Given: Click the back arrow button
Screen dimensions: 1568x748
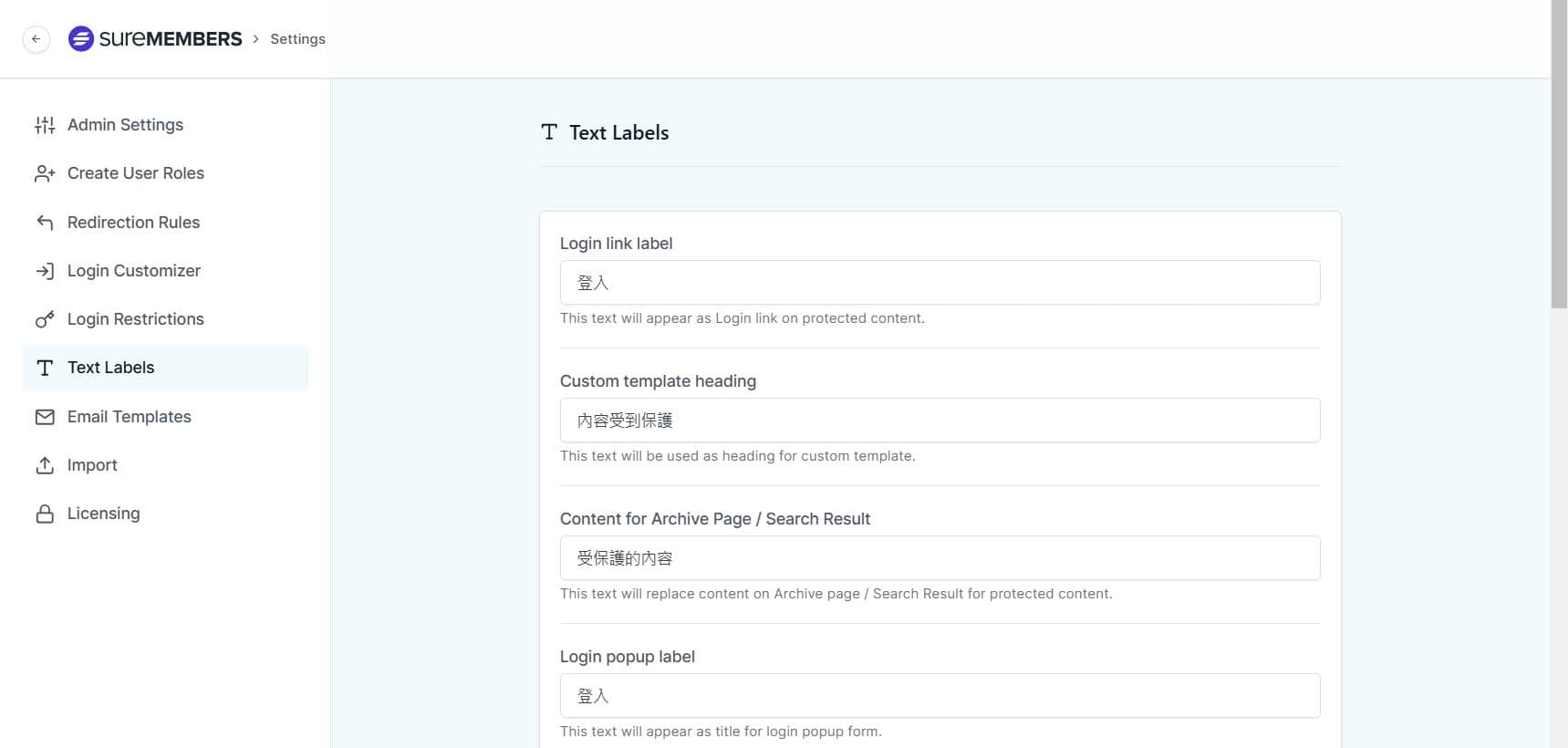Looking at the screenshot, I should tap(36, 39).
